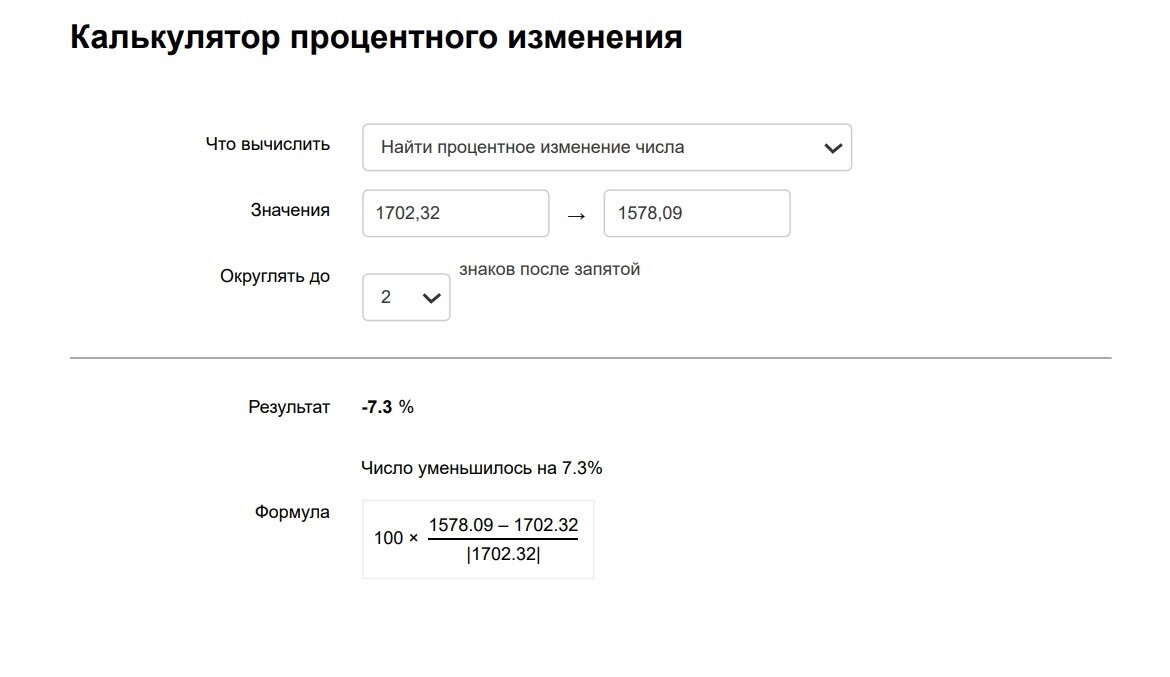Click the "Результат" label
This screenshot has width=1170, height=677.
pyautogui.click(x=289, y=407)
